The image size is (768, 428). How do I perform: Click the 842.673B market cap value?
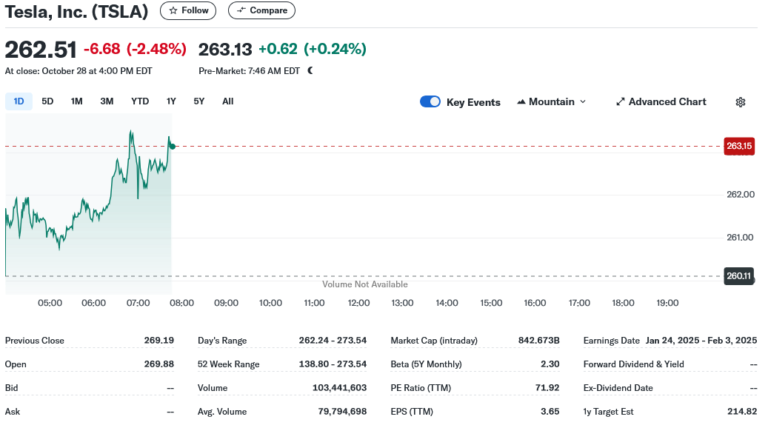pos(539,340)
